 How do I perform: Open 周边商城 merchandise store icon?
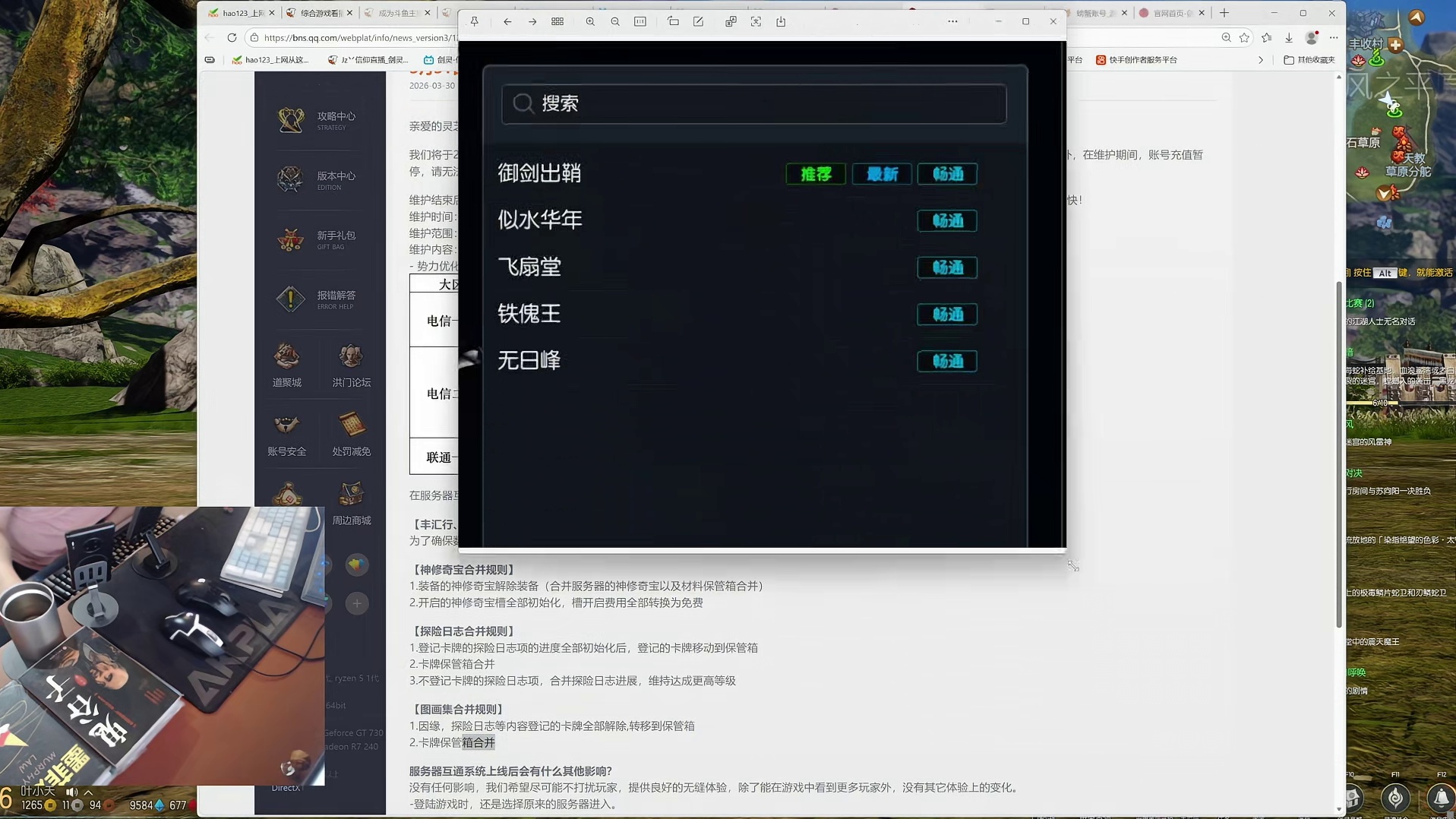coord(351,503)
